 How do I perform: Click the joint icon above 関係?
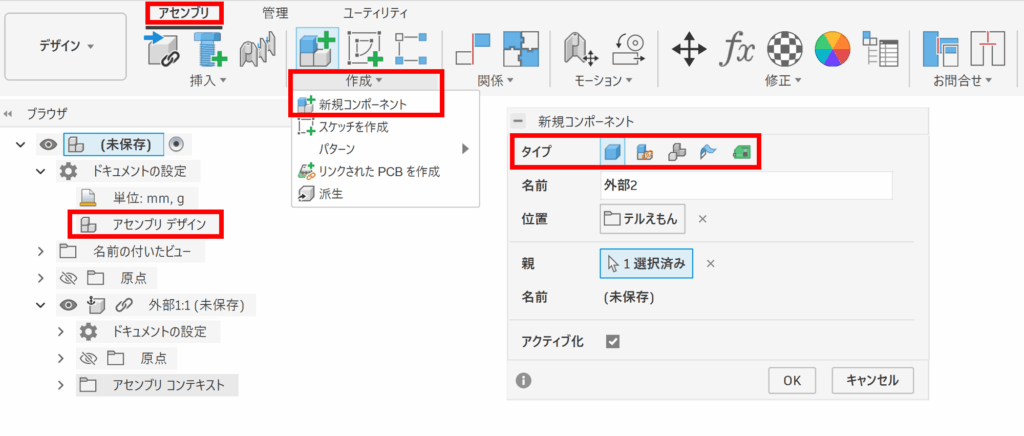pos(473,48)
